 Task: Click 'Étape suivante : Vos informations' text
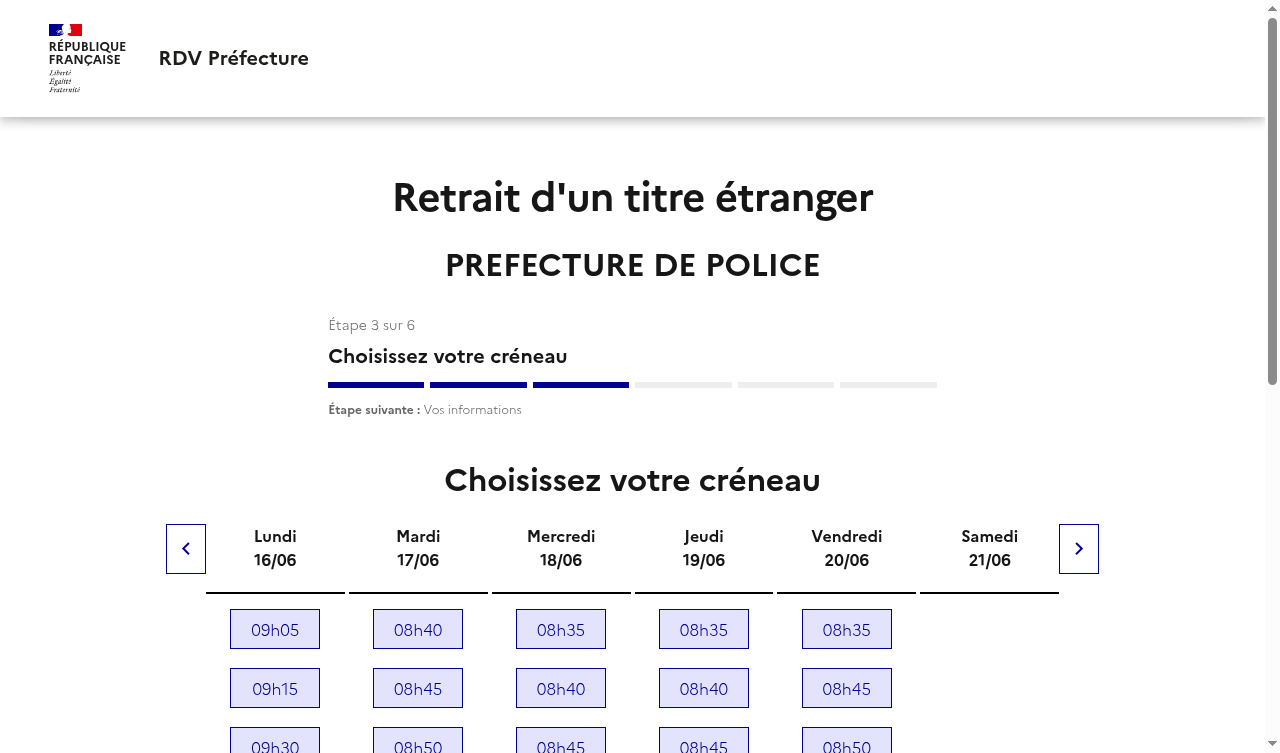click(x=425, y=410)
